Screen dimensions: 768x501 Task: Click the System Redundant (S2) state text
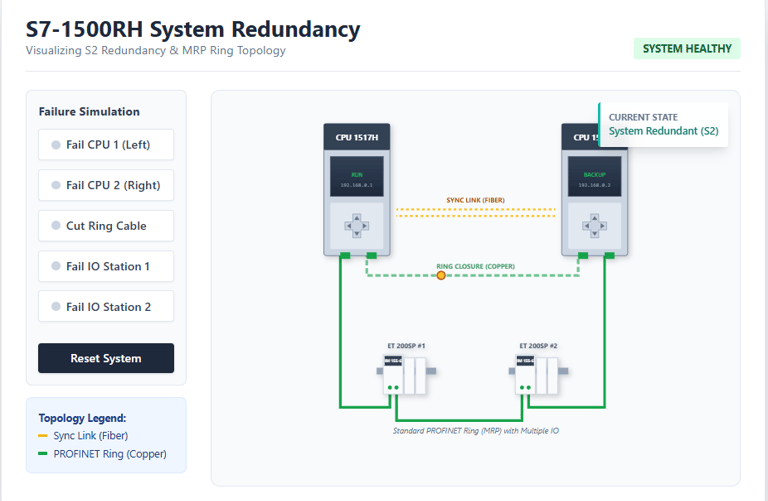click(663, 131)
